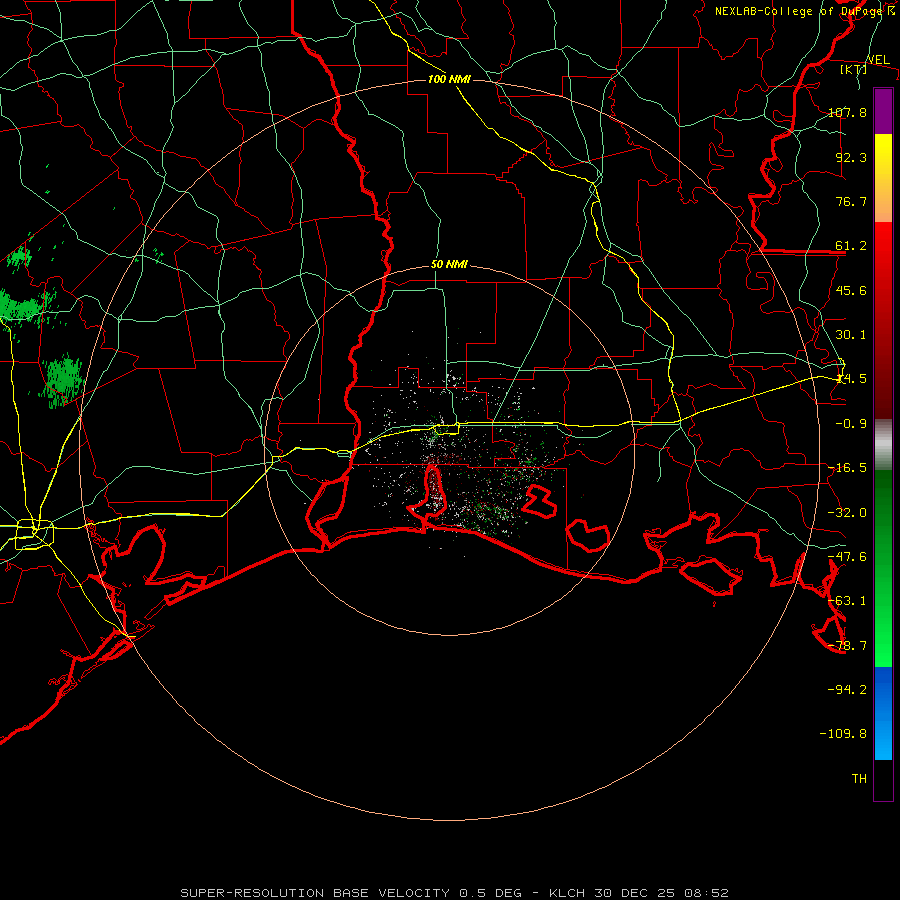Select the -94.2 velocity scale value
This screenshot has width=900, height=900.
847,689
